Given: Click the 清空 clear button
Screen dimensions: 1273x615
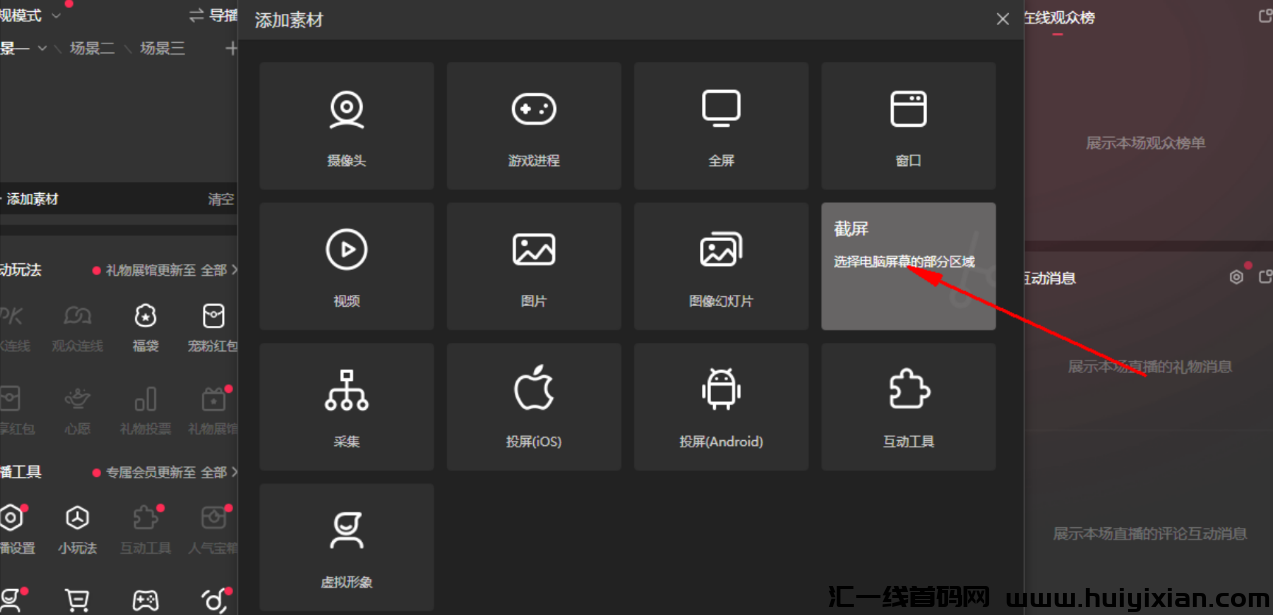Looking at the screenshot, I should [x=221, y=199].
